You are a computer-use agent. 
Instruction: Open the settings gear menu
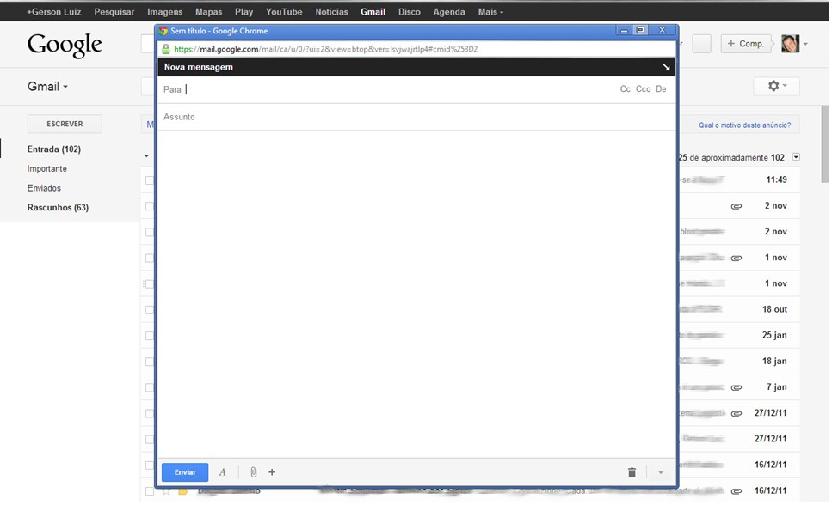tap(776, 85)
